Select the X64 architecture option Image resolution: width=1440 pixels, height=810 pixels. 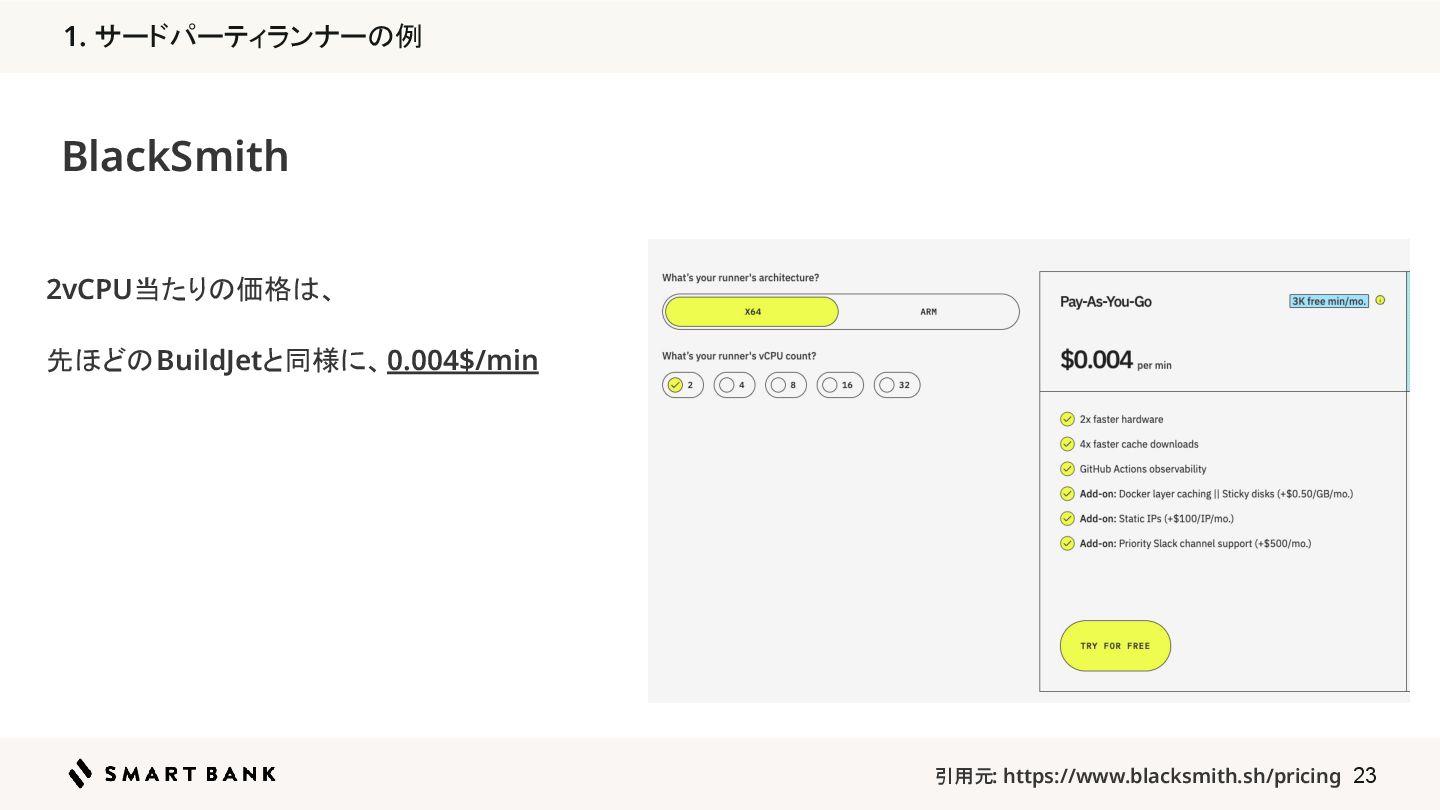[752, 312]
